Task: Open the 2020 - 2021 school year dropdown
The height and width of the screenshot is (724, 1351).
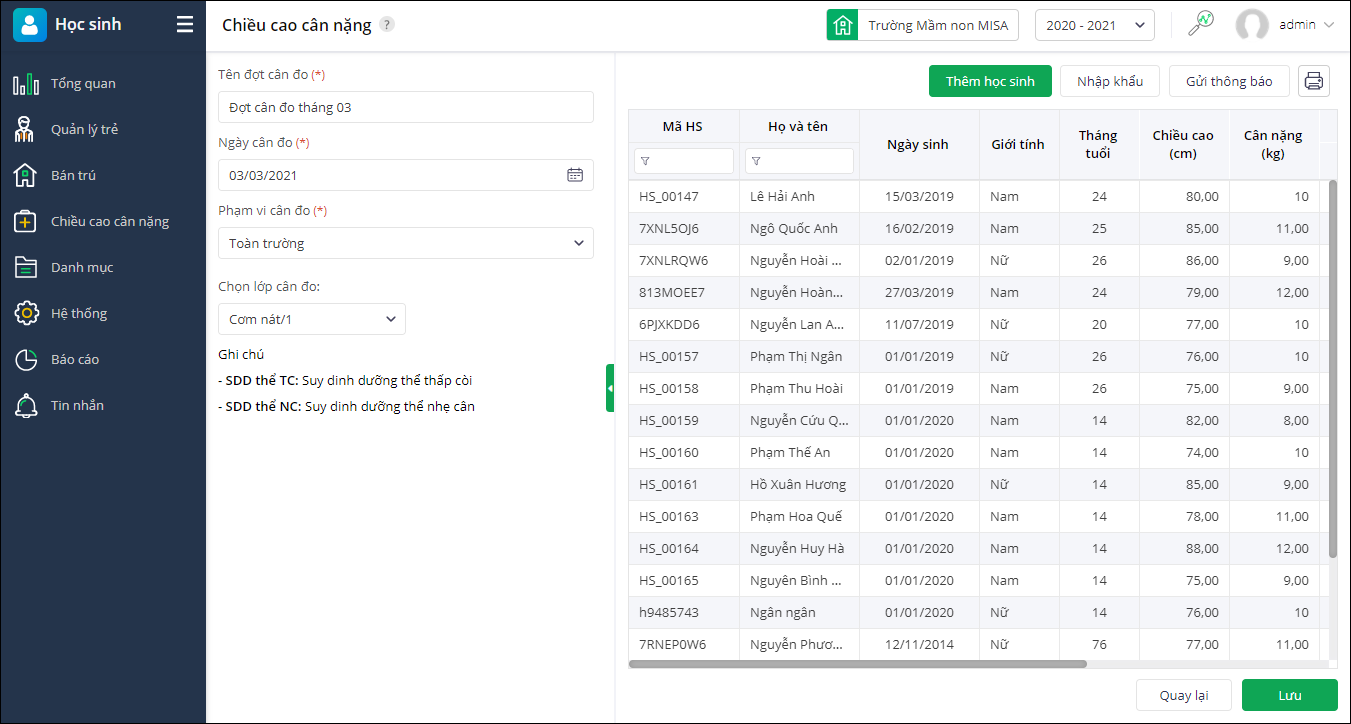Action: (x=1094, y=25)
